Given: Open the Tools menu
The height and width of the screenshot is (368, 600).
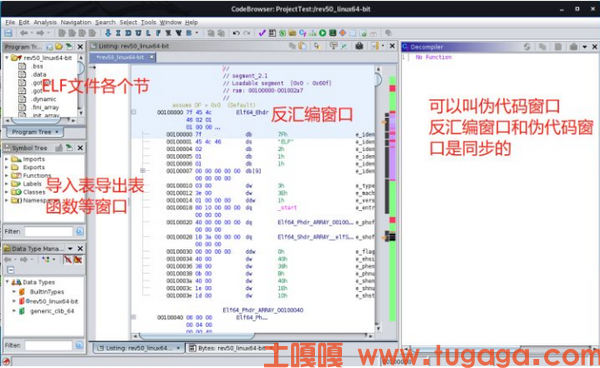Looking at the screenshot, I should tap(148, 22).
